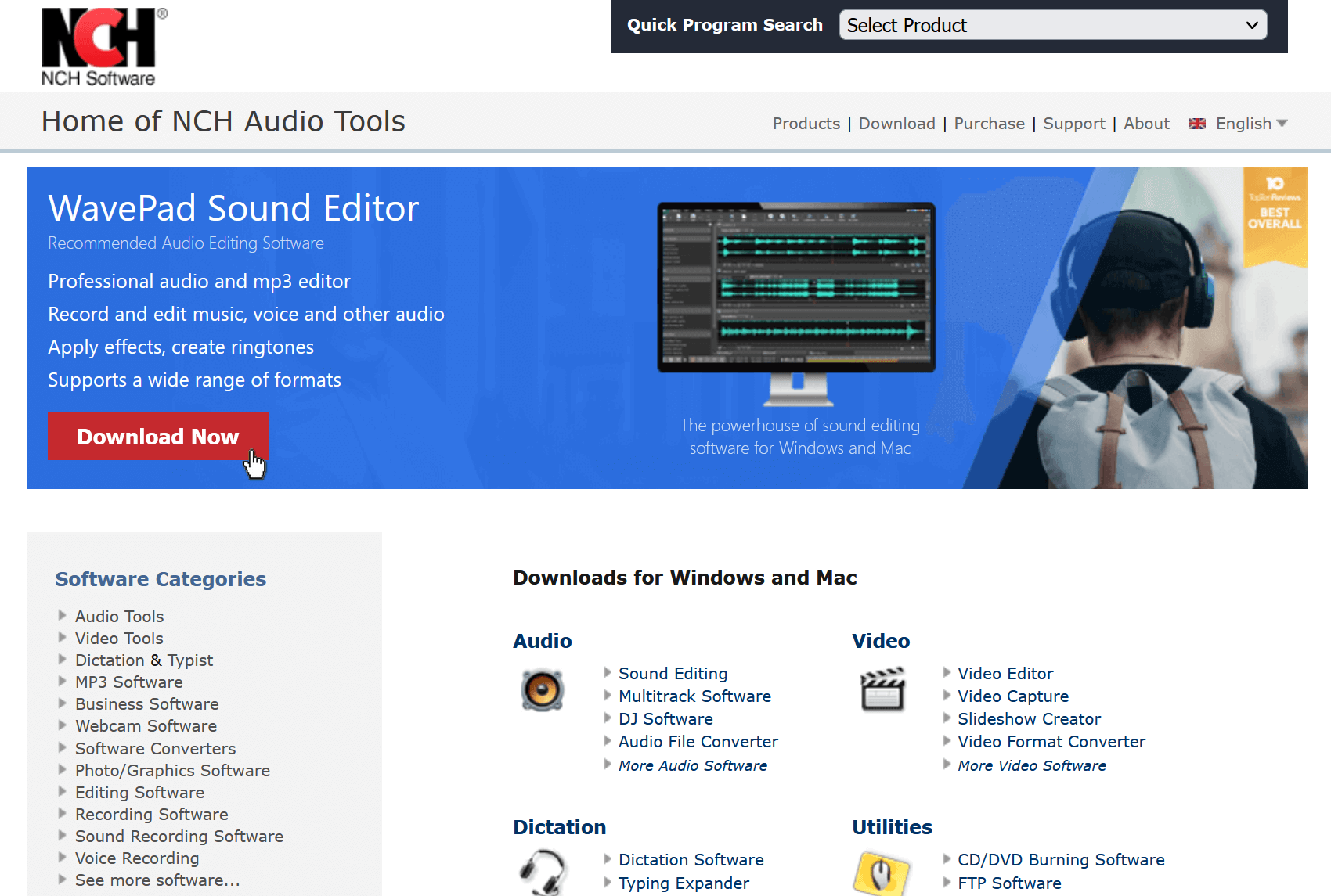Click the Download Now button
Screen dimensions: 1331x896
coord(158,436)
